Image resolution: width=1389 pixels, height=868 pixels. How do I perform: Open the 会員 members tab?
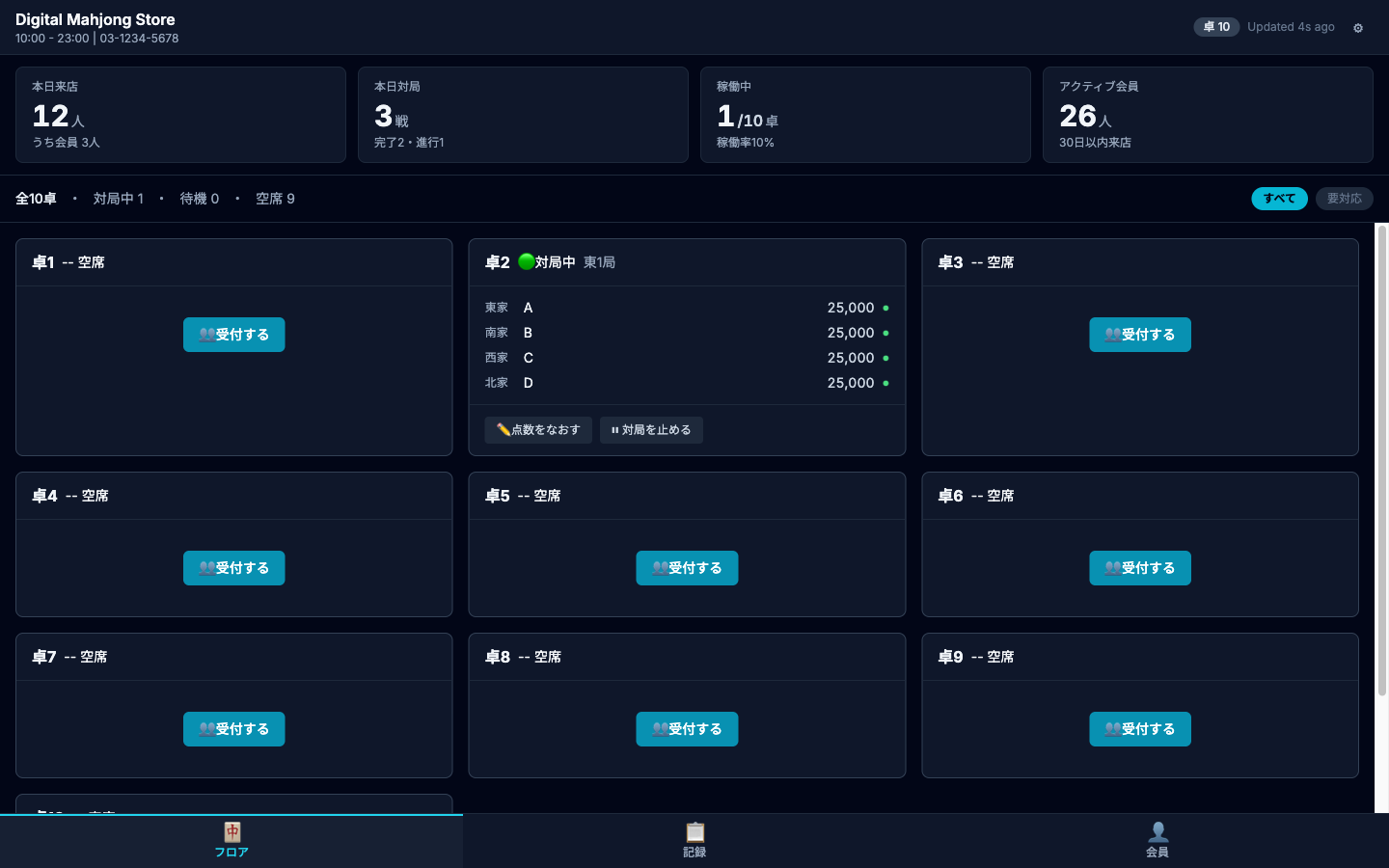pyautogui.click(x=1157, y=841)
